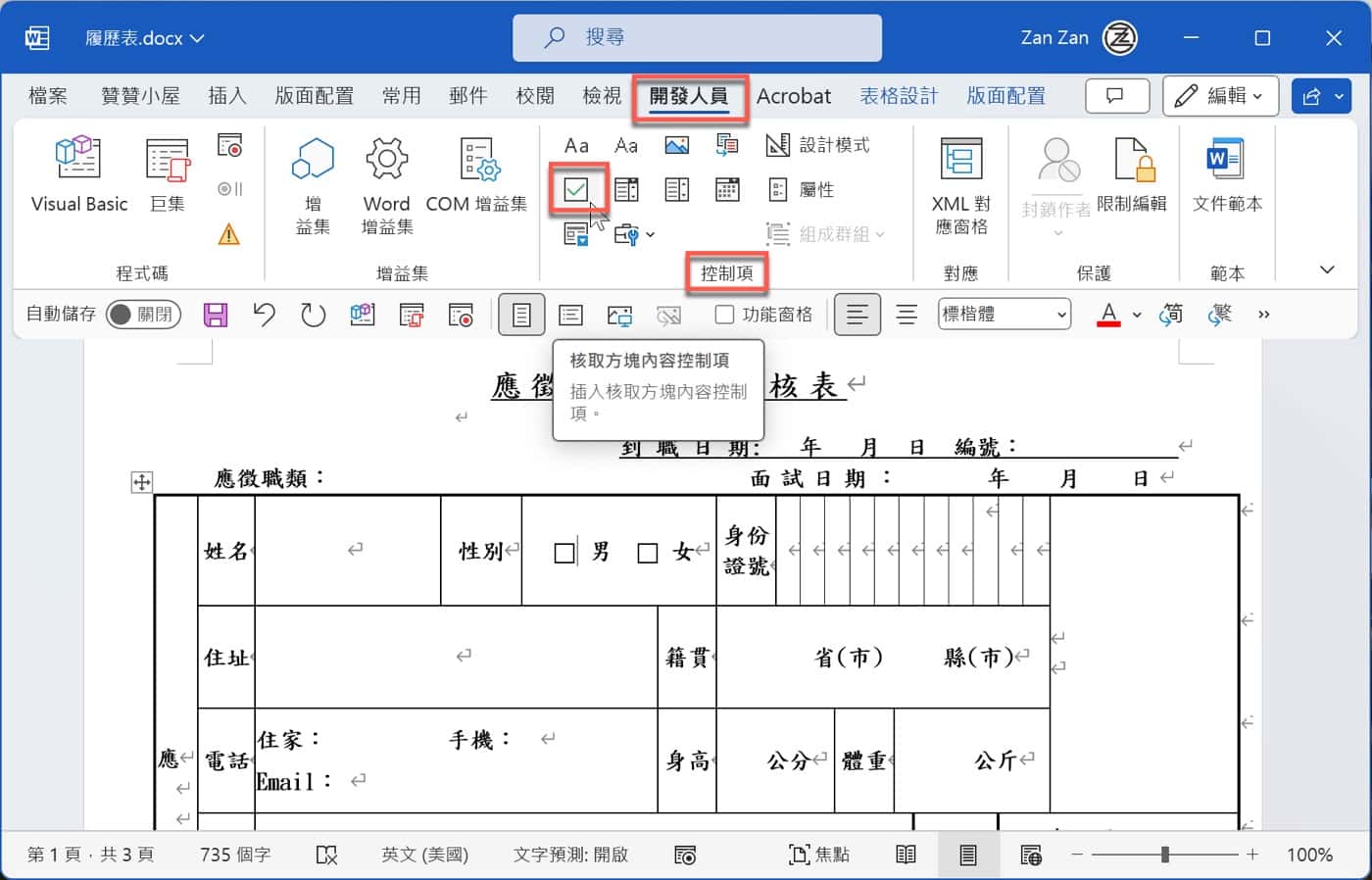
Task: Switch to the 郵件 Mailings tab
Action: (x=468, y=95)
